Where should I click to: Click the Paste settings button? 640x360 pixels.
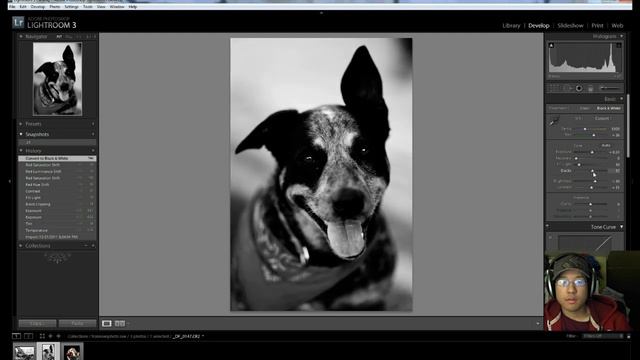point(78,323)
